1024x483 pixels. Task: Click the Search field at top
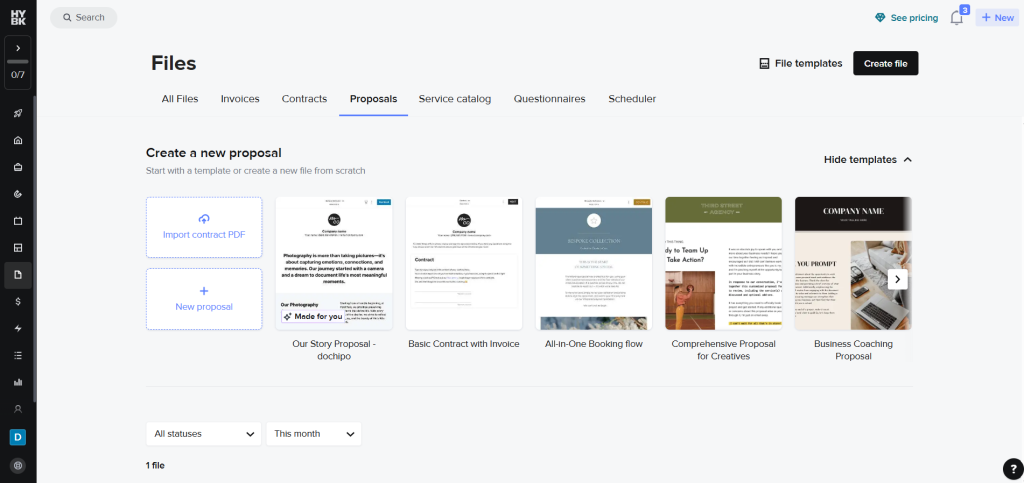tap(84, 18)
